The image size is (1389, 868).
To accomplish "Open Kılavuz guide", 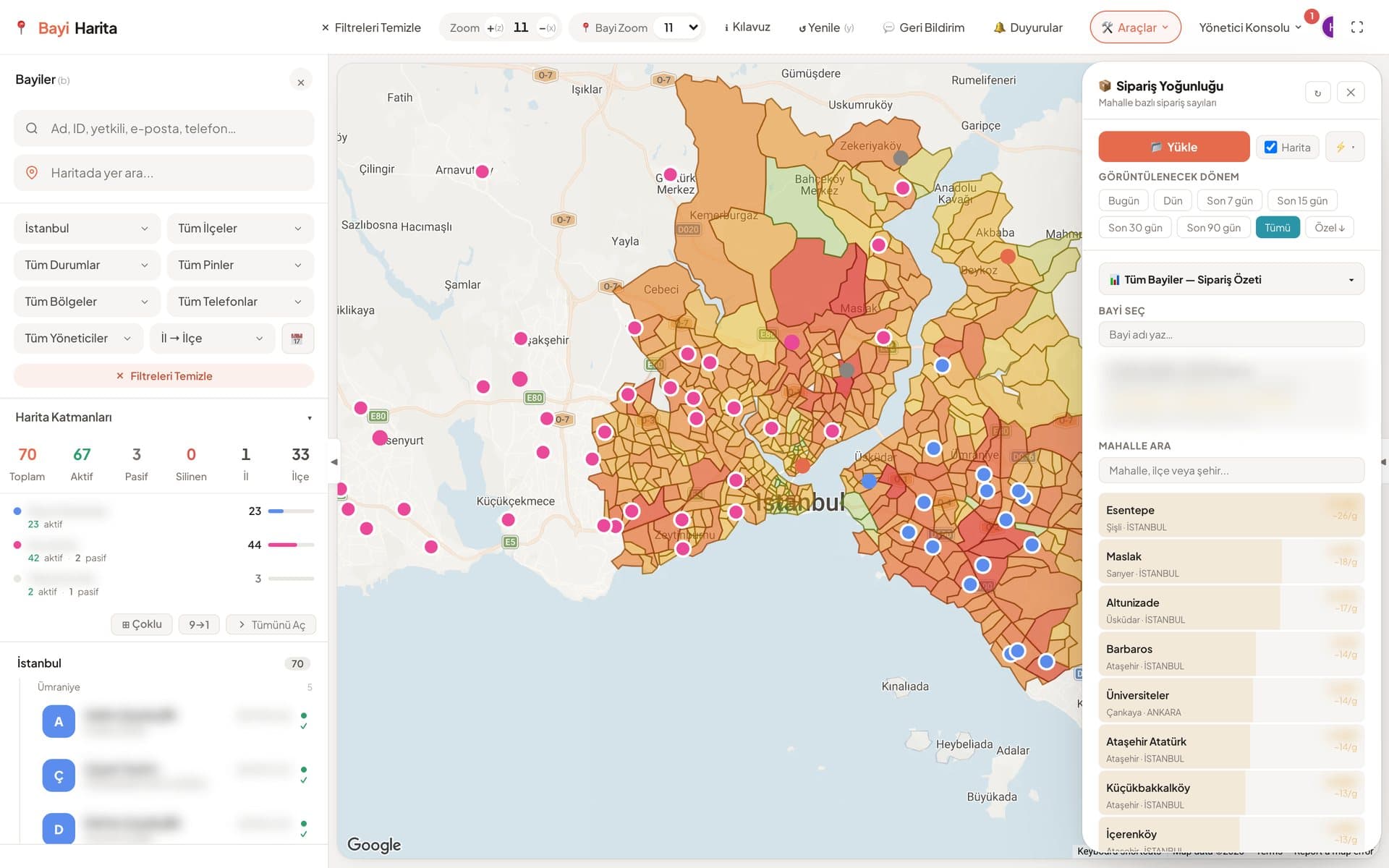I will click(747, 27).
